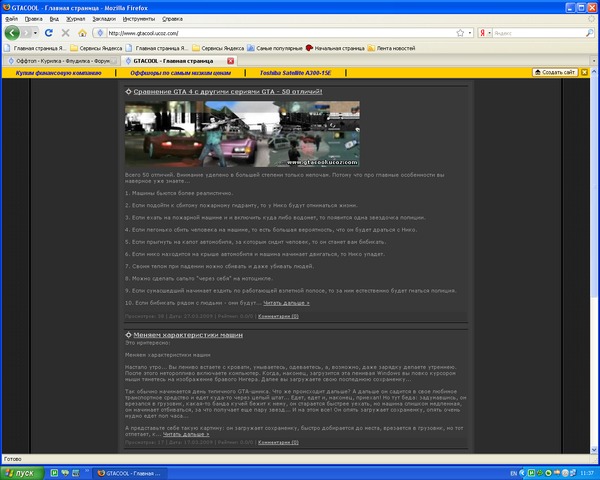
Task: Focus the URL address field
Action: 281,33
